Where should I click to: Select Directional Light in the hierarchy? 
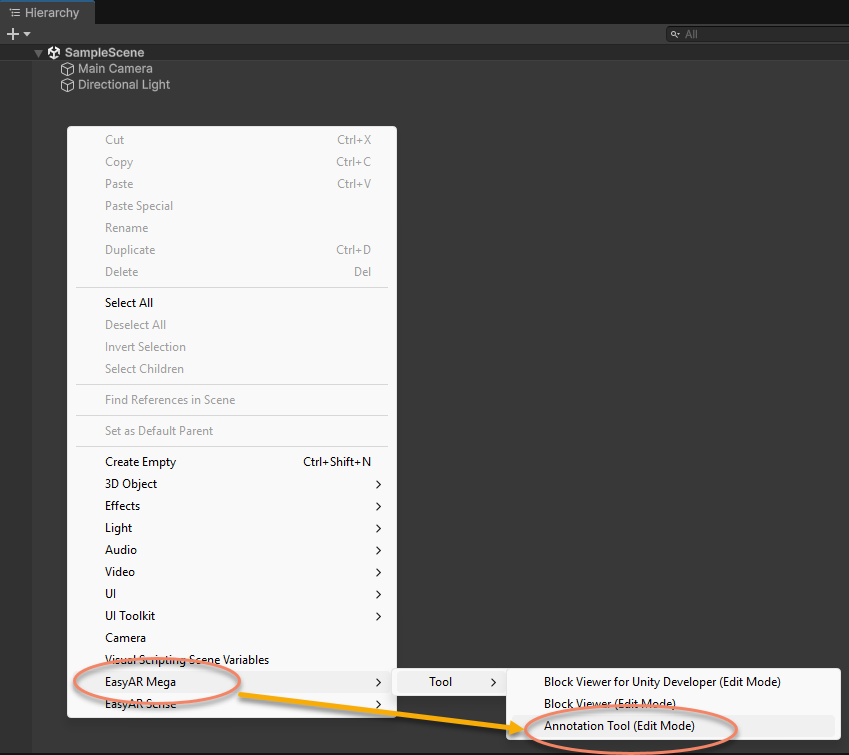coord(124,85)
